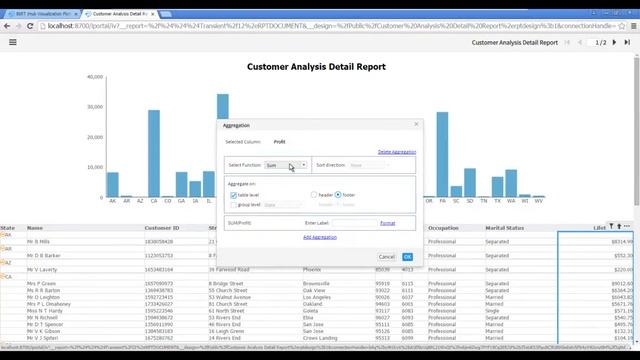Select the header radio button for table level
640x360 pixels.
313,195
